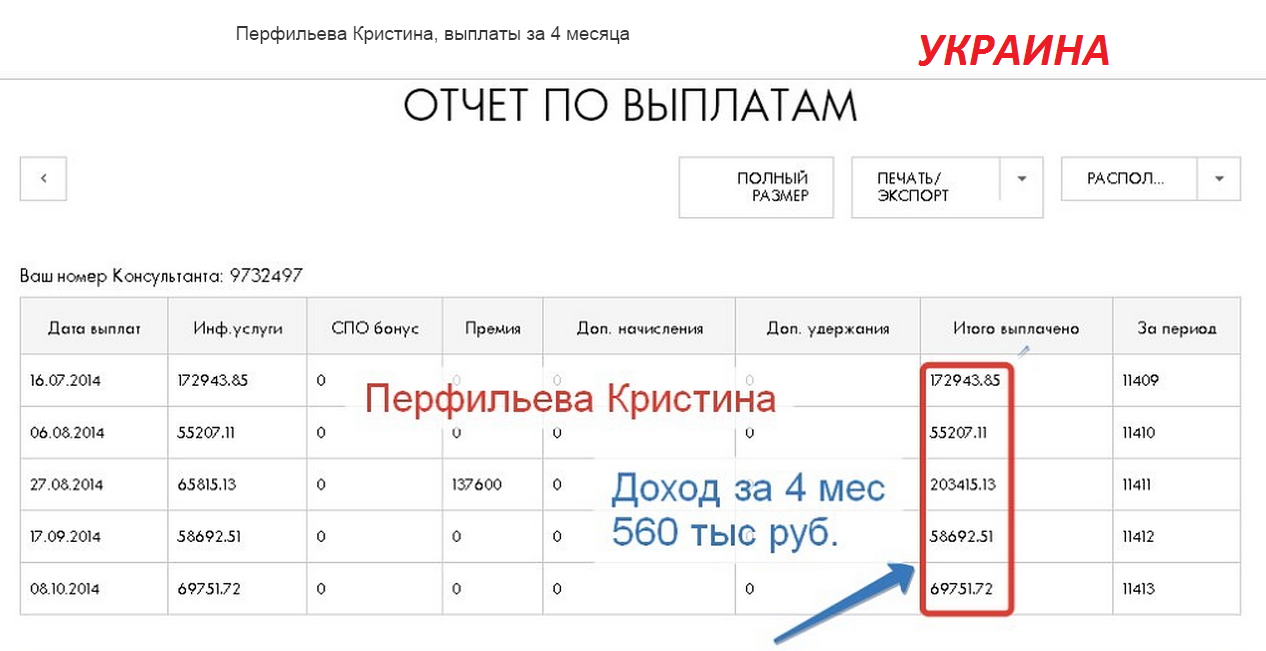The width and height of the screenshot is (1266, 651).
Task: Click Инф.услуги value 69751.72
Action: coord(238,589)
